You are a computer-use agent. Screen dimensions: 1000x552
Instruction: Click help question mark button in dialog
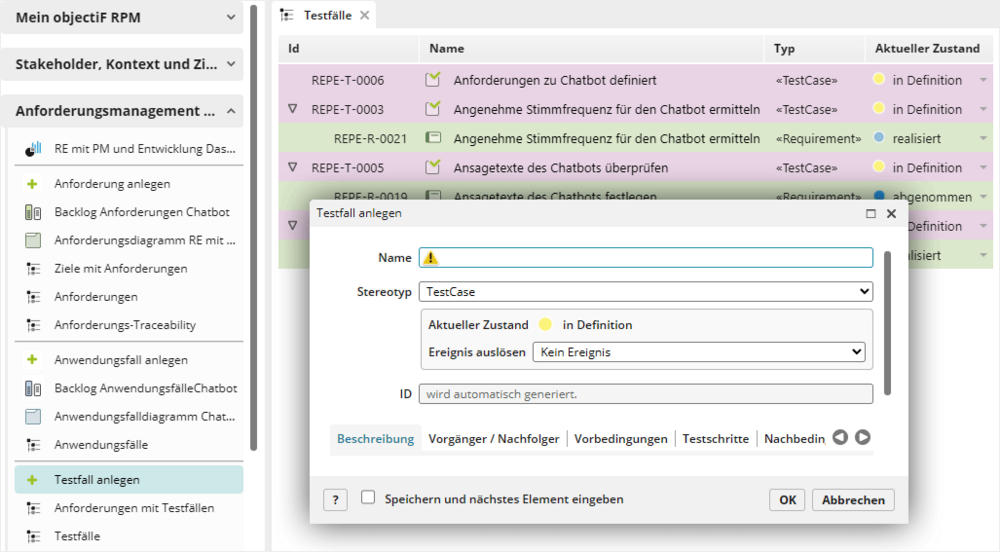335,500
